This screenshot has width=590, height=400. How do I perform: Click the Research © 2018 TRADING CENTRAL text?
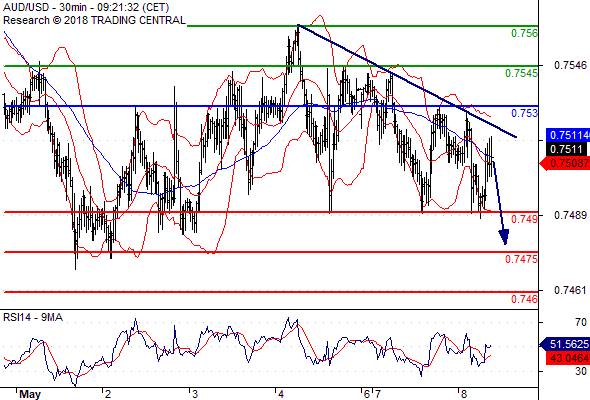point(94,20)
